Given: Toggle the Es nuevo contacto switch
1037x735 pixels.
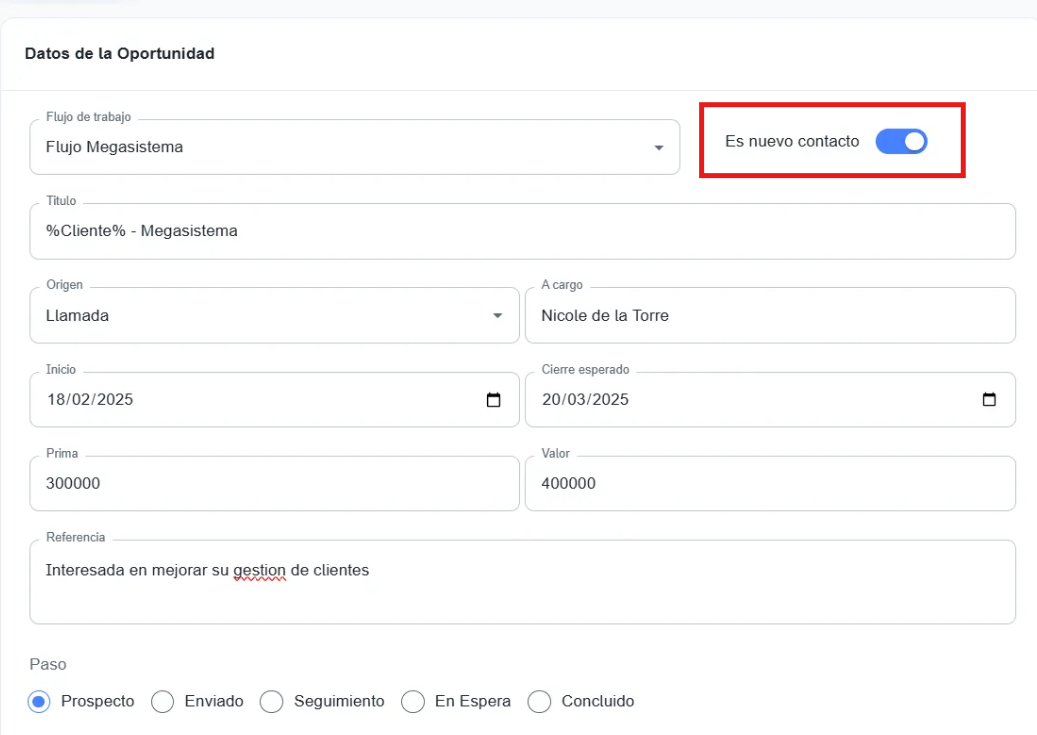Looking at the screenshot, I should point(901,142).
